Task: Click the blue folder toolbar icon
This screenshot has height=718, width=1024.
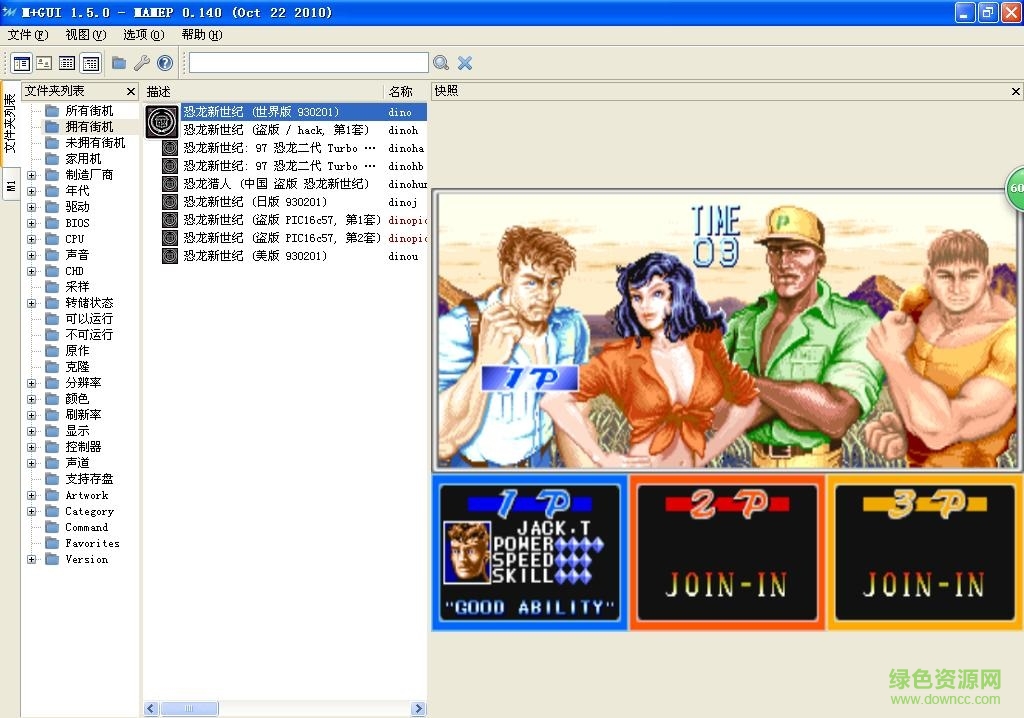Action: pos(119,63)
